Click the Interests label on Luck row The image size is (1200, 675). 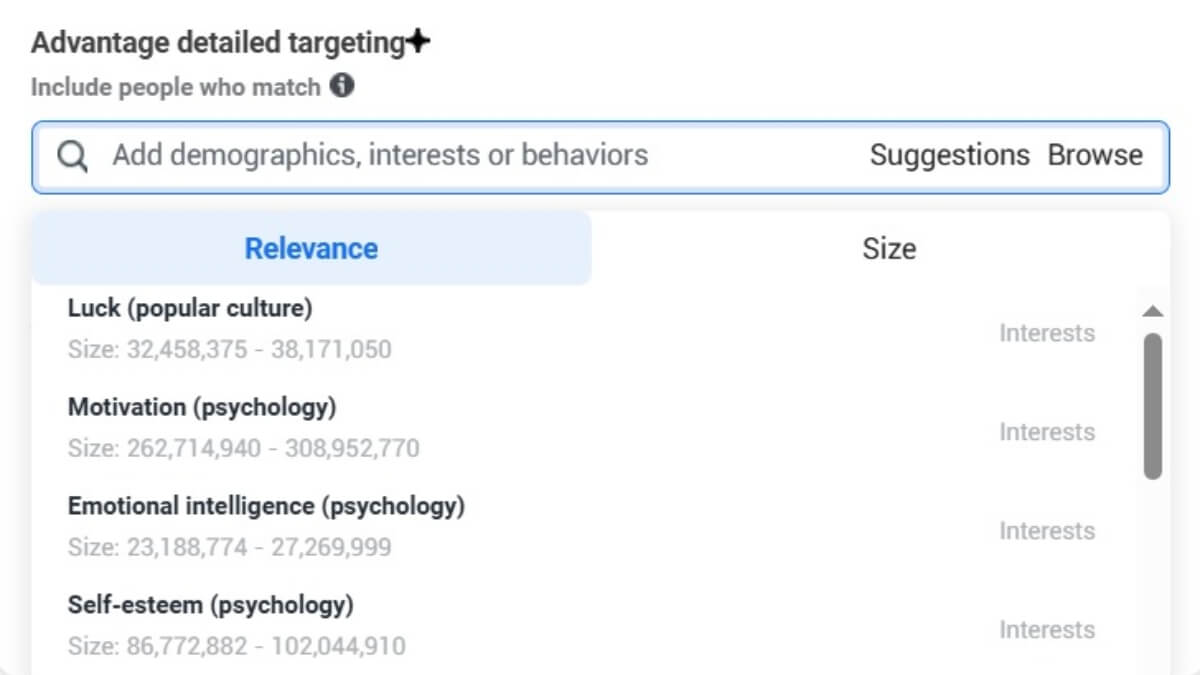pos(1047,333)
